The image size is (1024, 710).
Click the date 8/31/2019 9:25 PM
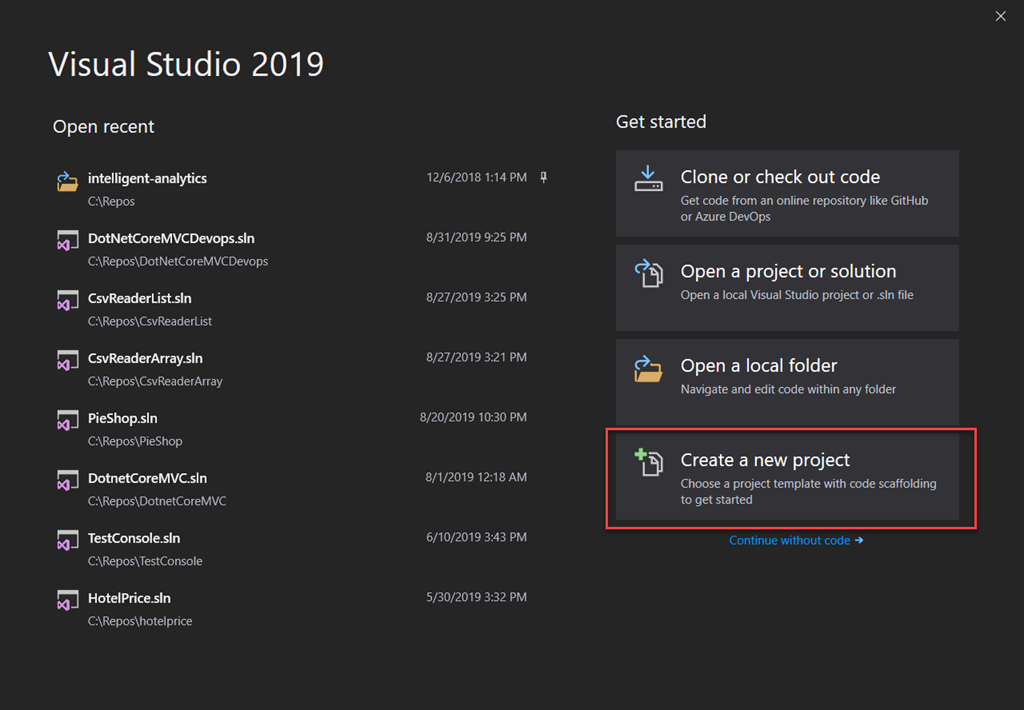pos(476,238)
